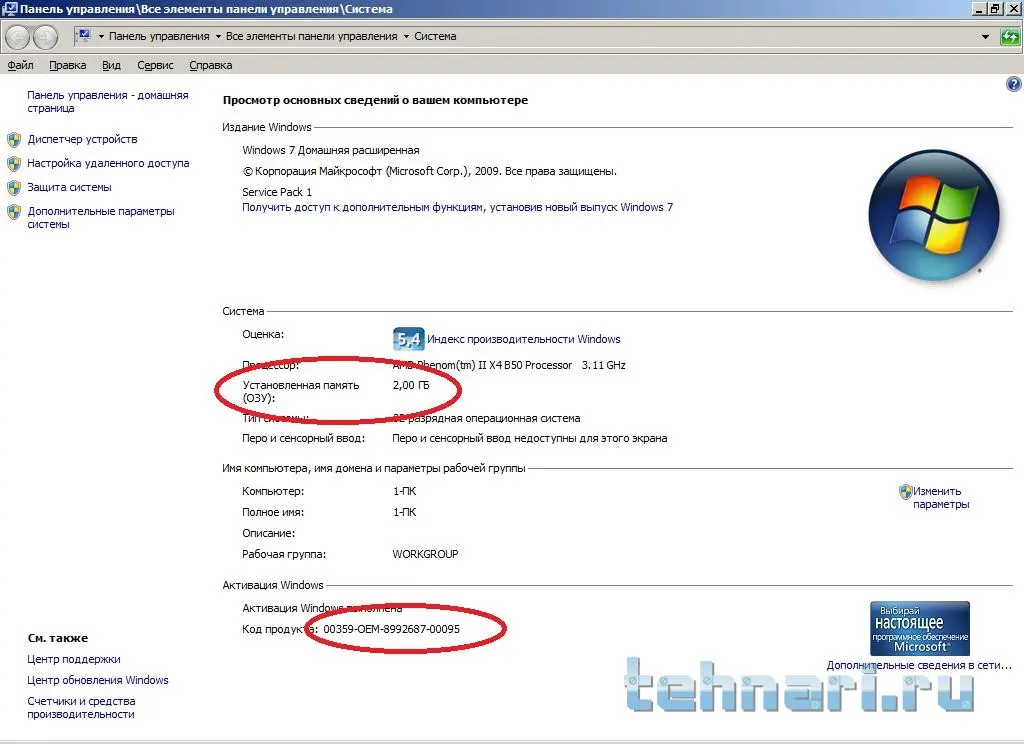Image resolution: width=1024 pixels, height=744 pixels.
Task: Click the WORKGROUP workgroup value
Action: click(425, 554)
